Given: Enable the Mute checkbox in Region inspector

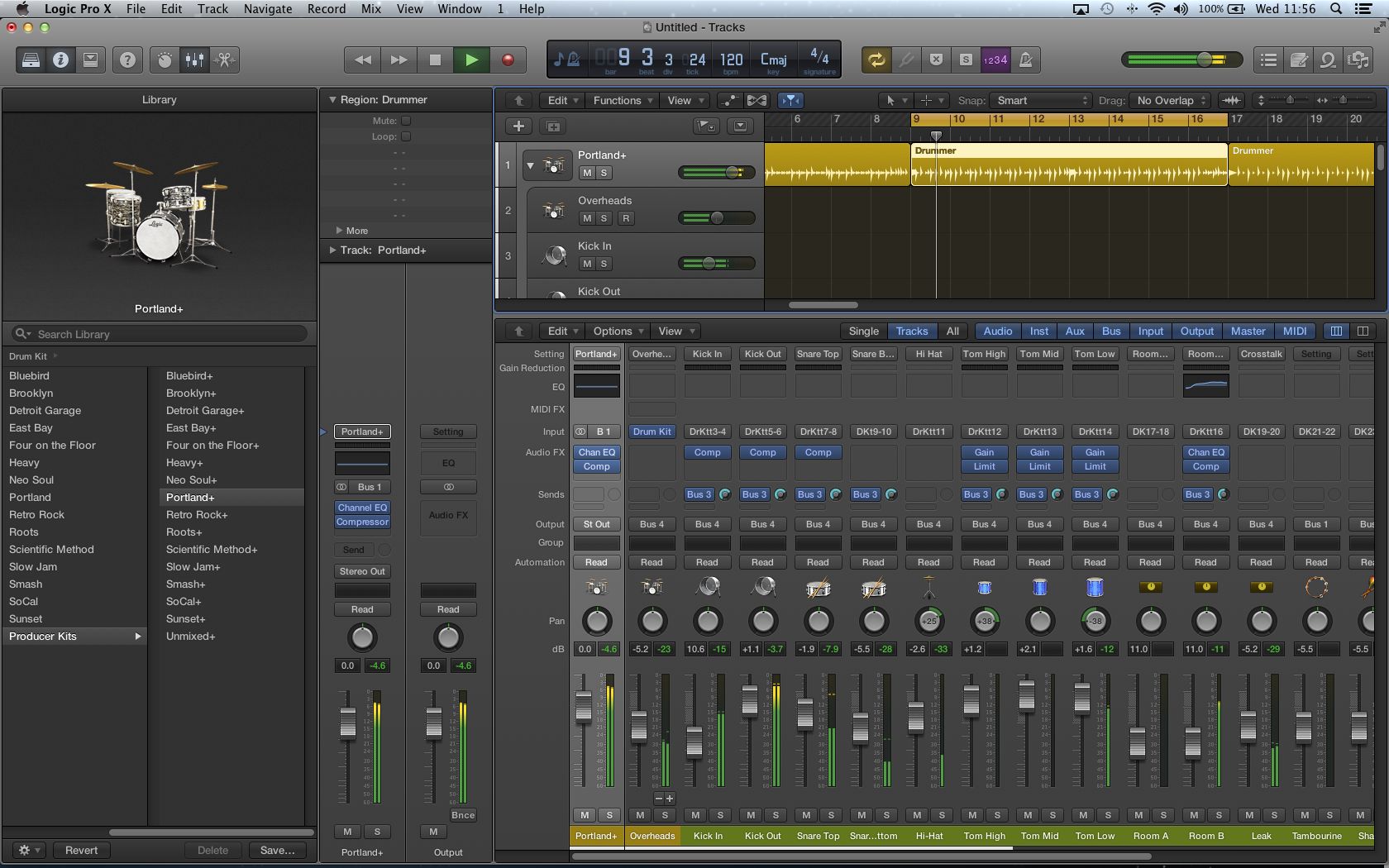Looking at the screenshot, I should coord(406,121).
